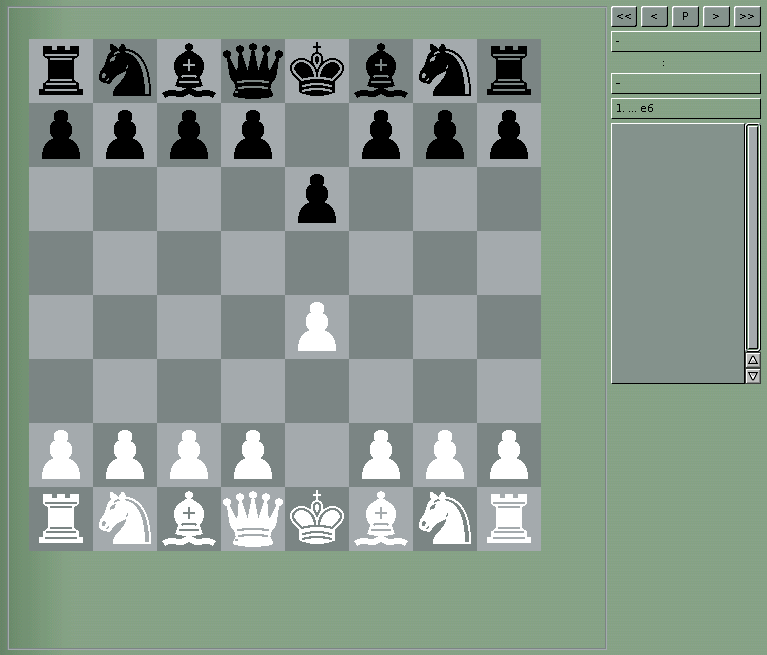Jump to game start with << button

tap(624, 16)
